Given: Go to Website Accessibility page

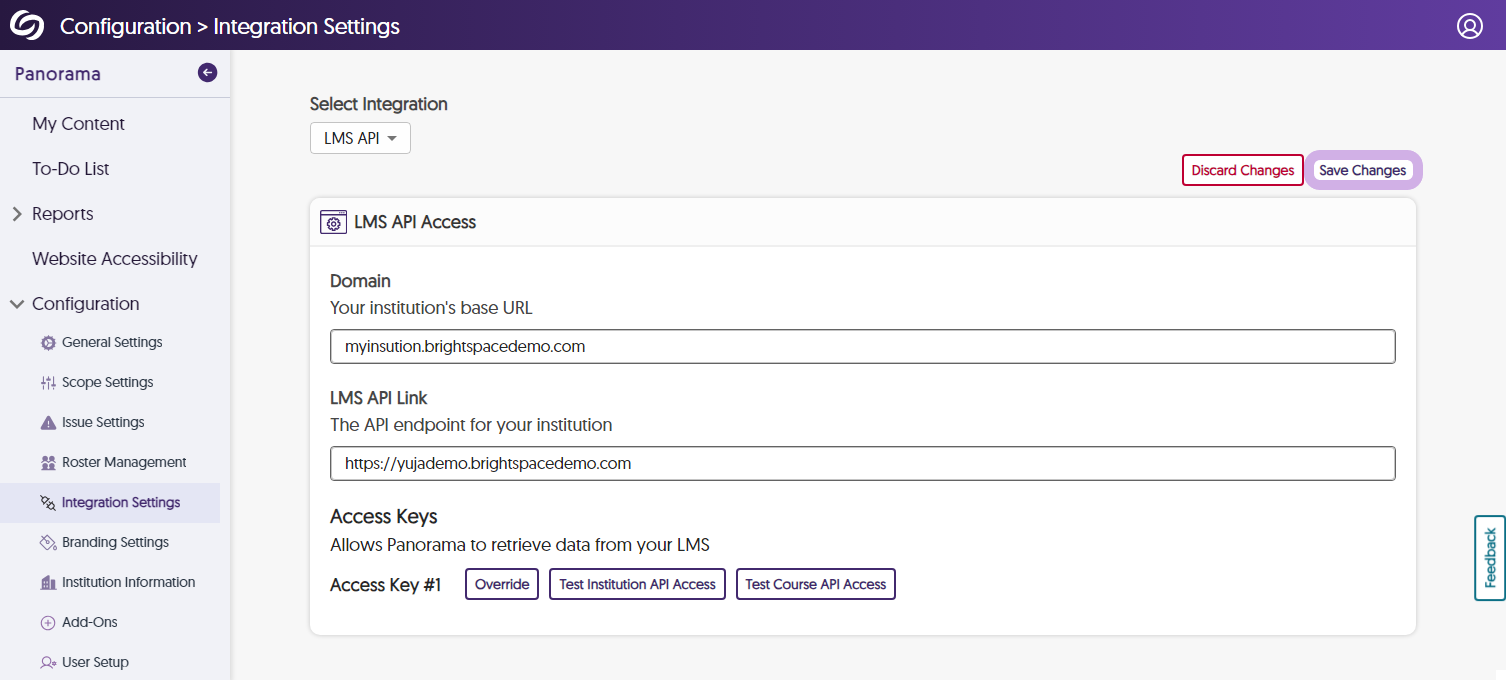Looking at the screenshot, I should (x=114, y=259).
